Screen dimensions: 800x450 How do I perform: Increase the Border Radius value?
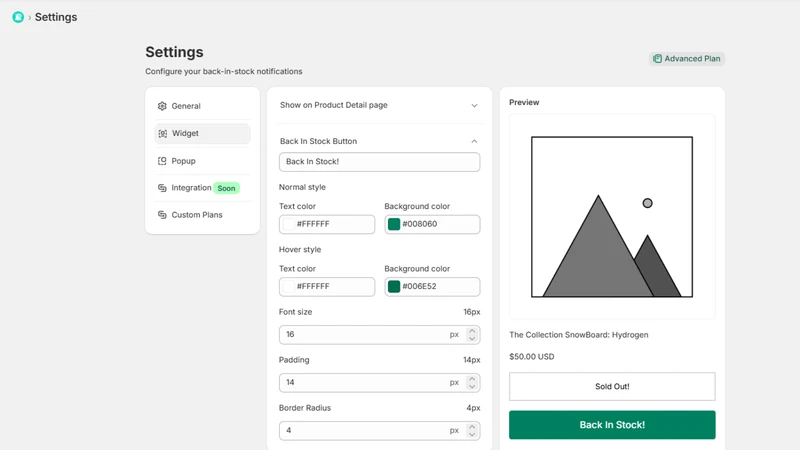(x=472, y=427)
